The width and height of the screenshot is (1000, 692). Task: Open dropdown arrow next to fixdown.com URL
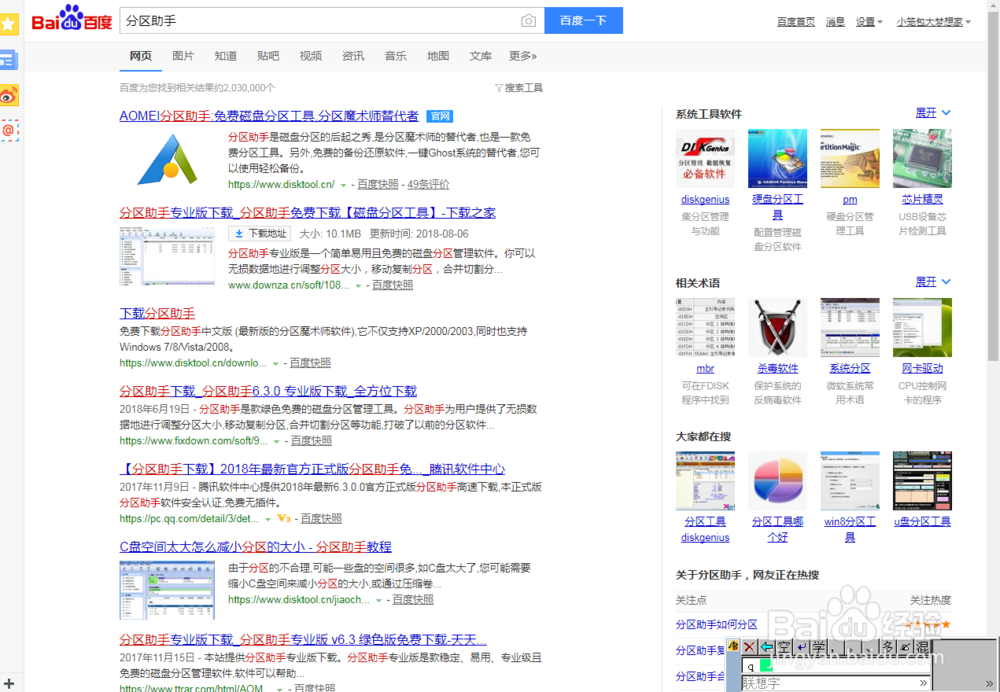pyautogui.click(x=276, y=441)
